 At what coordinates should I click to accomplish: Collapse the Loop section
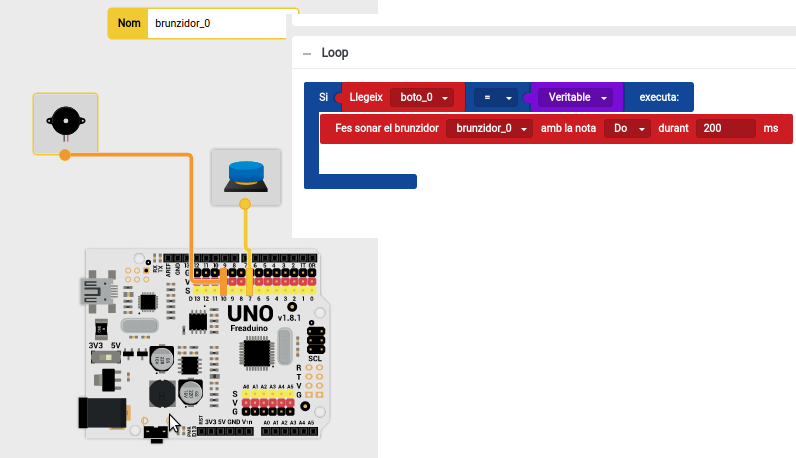[x=308, y=53]
